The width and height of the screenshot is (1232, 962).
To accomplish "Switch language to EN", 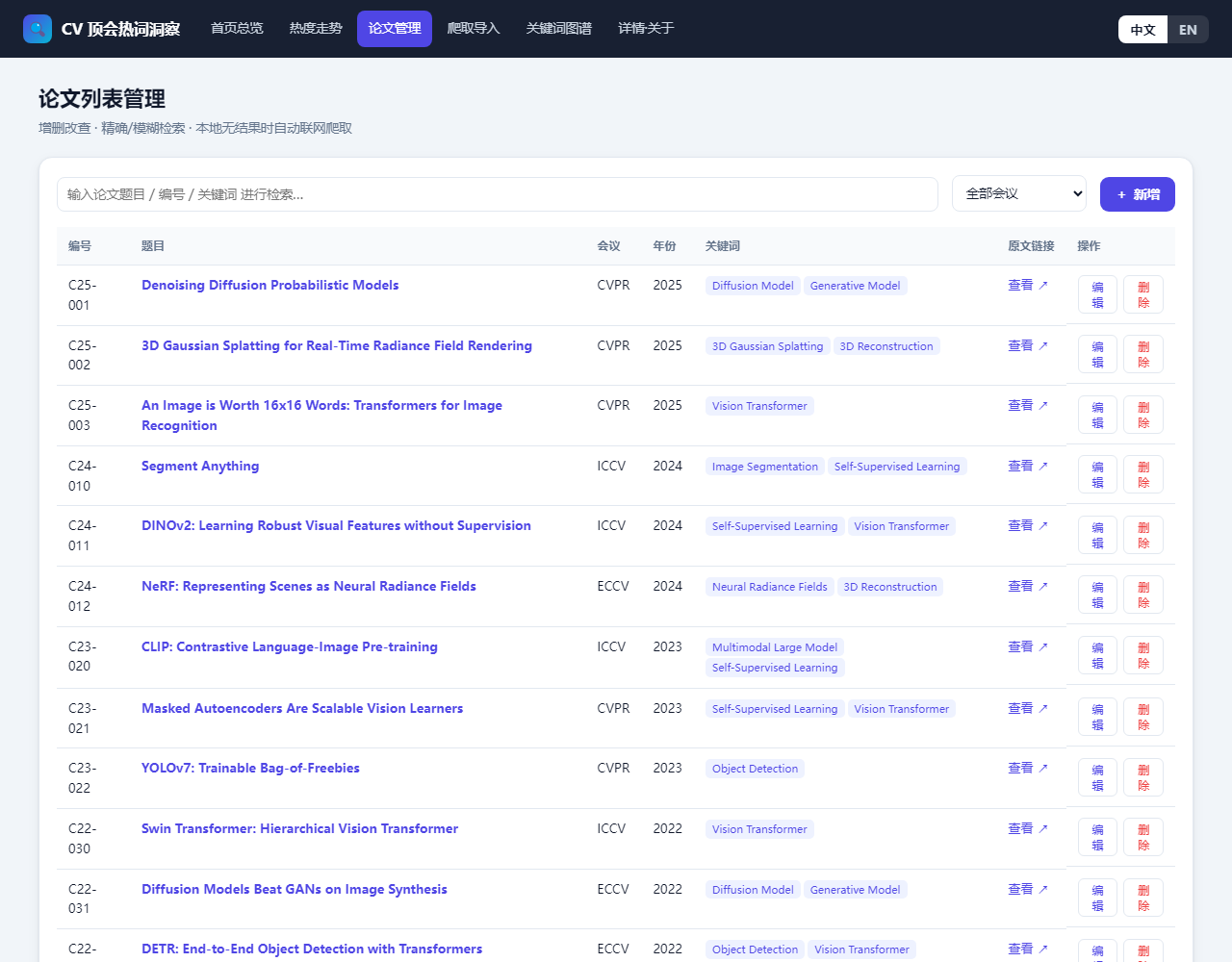I will (x=1188, y=29).
